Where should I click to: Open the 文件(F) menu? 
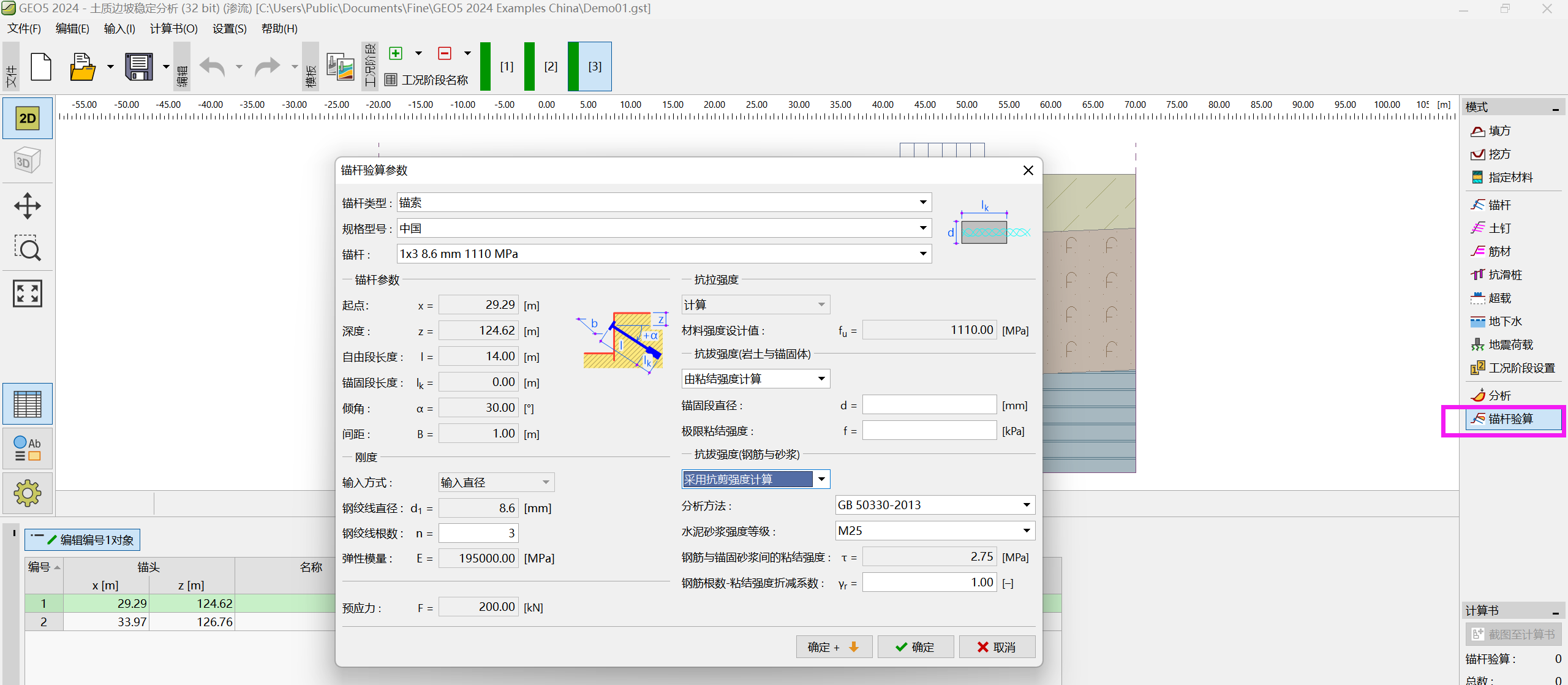tap(24, 29)
